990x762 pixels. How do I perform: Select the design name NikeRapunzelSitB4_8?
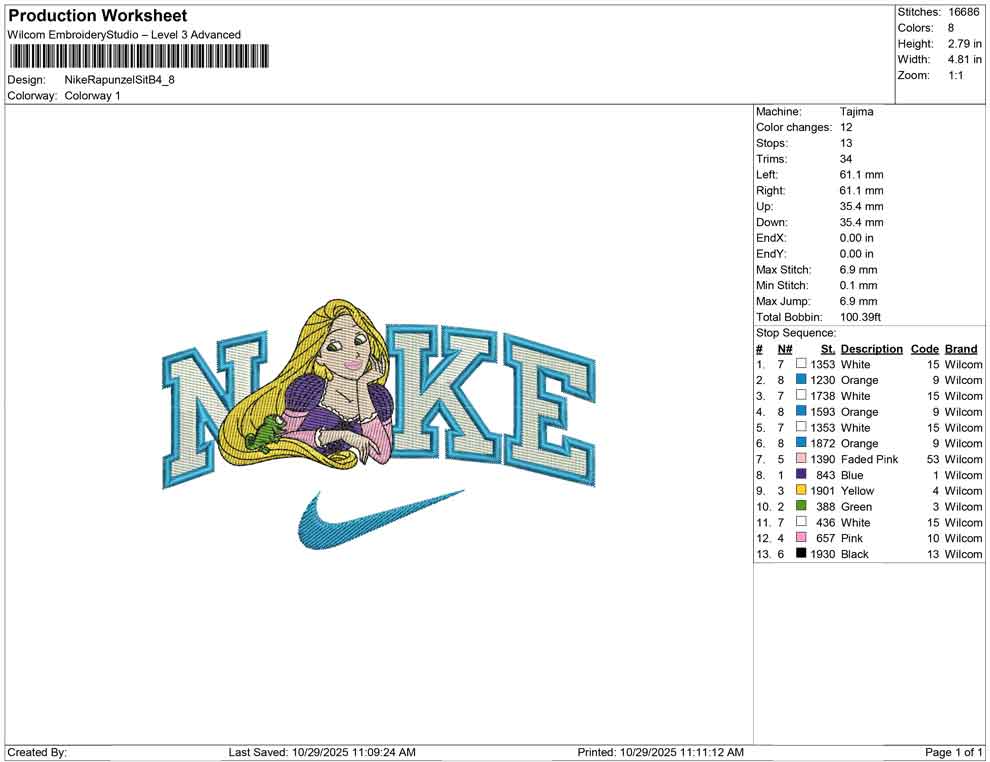click(121, 80)
